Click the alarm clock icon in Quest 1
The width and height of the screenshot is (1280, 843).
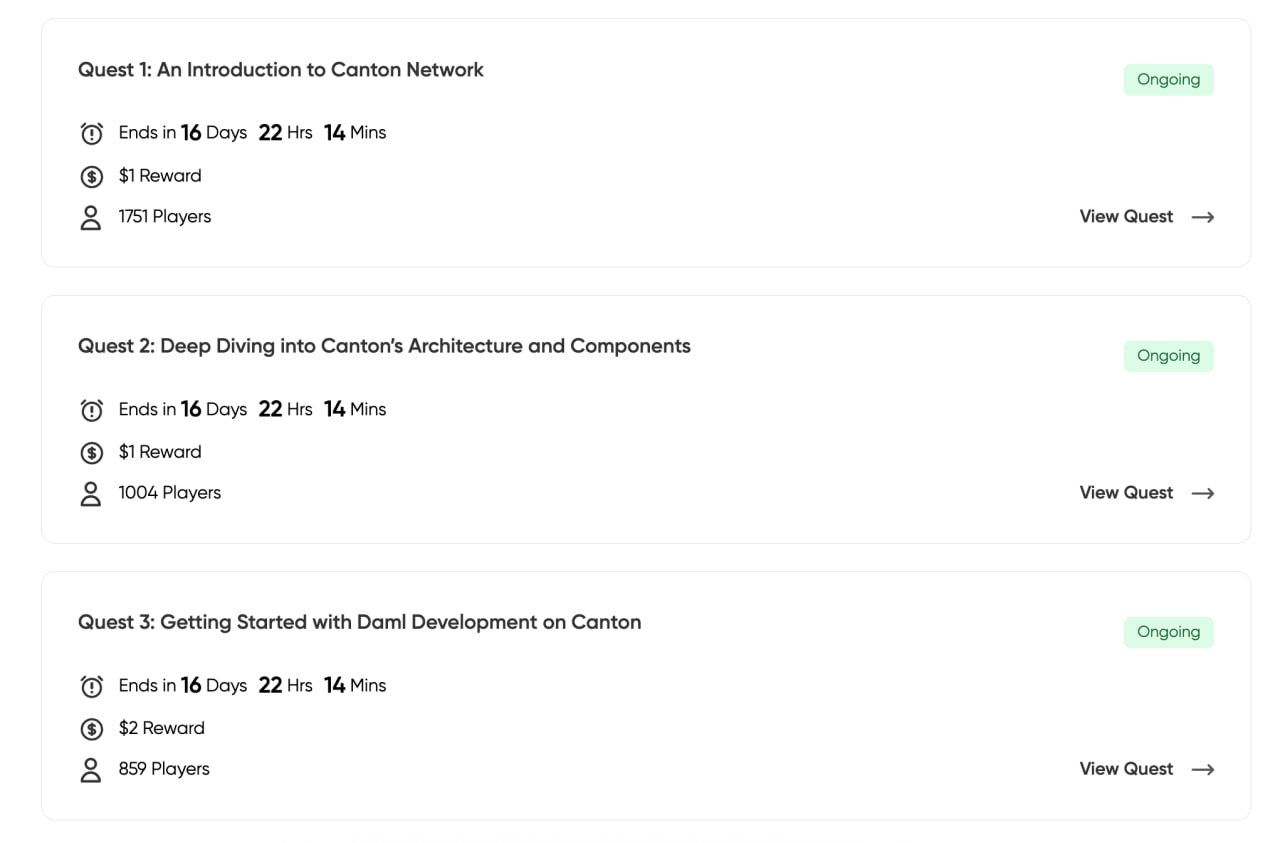click(x=91, y=133)
